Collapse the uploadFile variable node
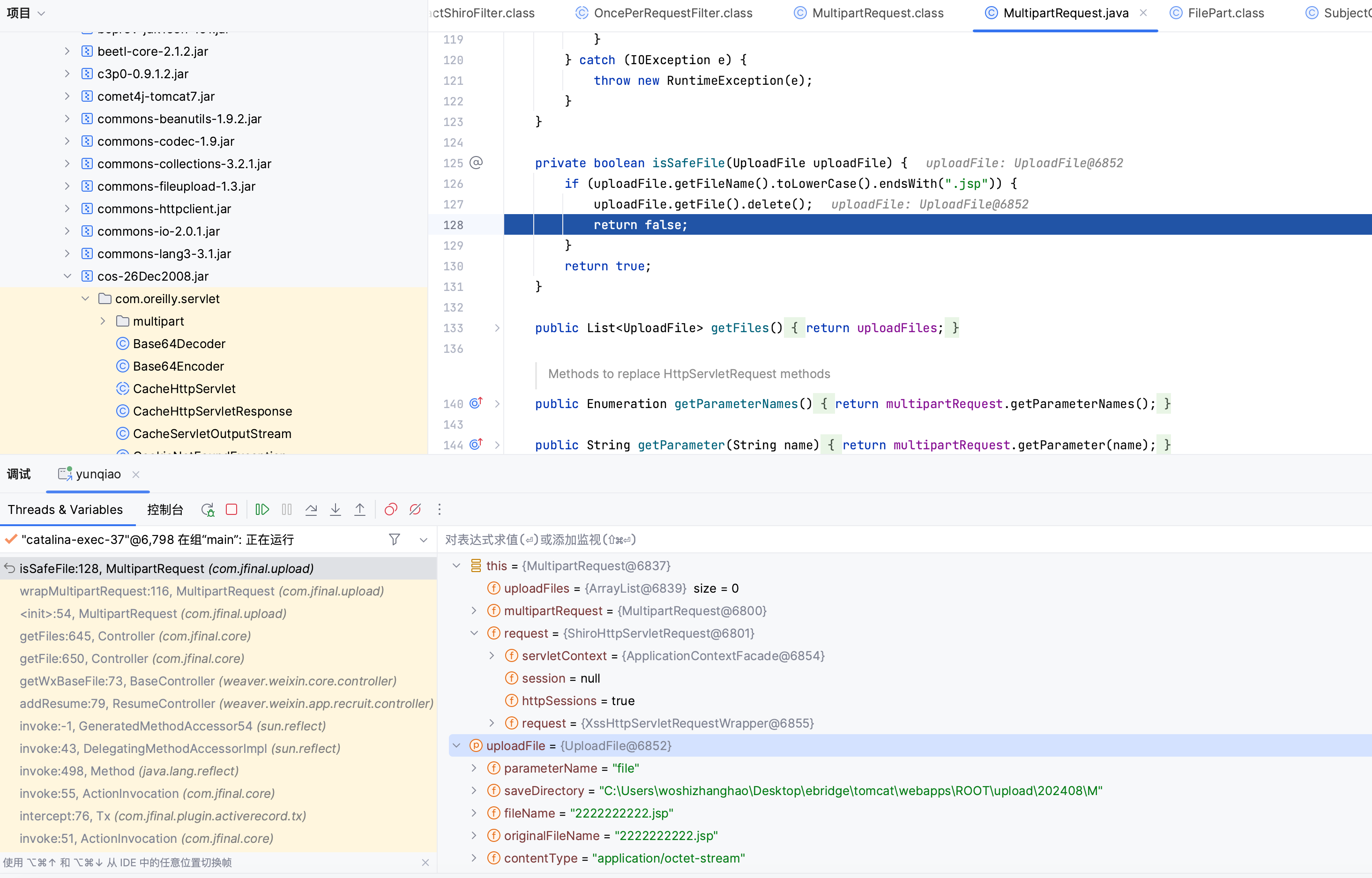Image resolution: width=1372 pixels, height=878 pixels. (x=457, y=746)
